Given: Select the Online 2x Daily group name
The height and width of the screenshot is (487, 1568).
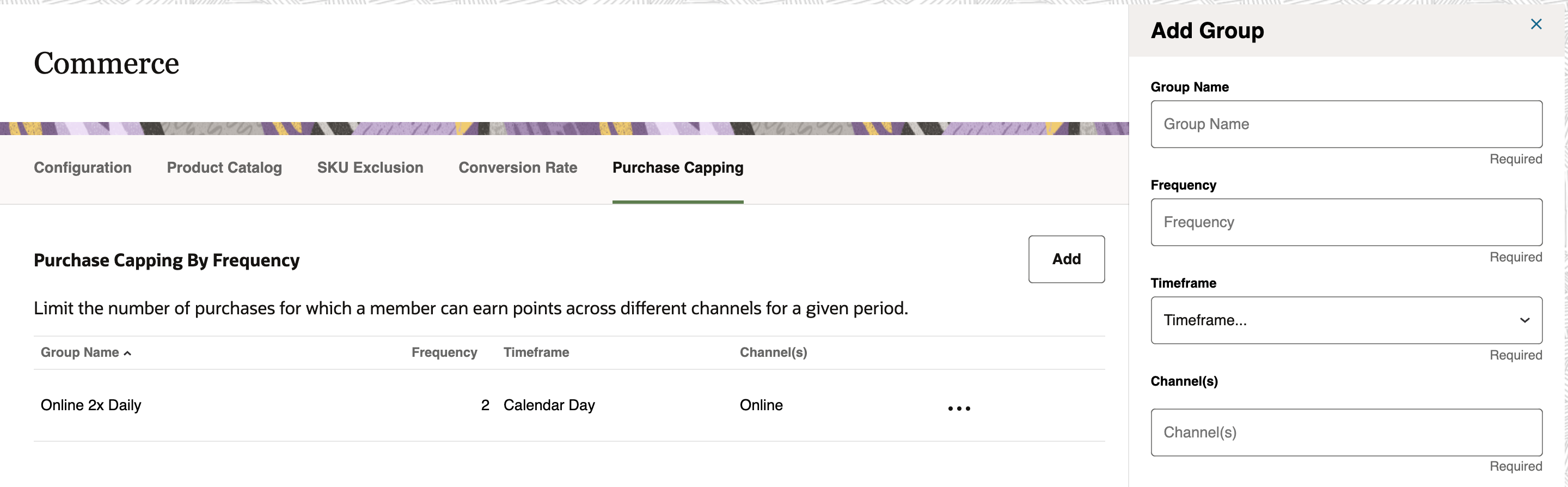Looking at the screenshot, I should point(91,405).
